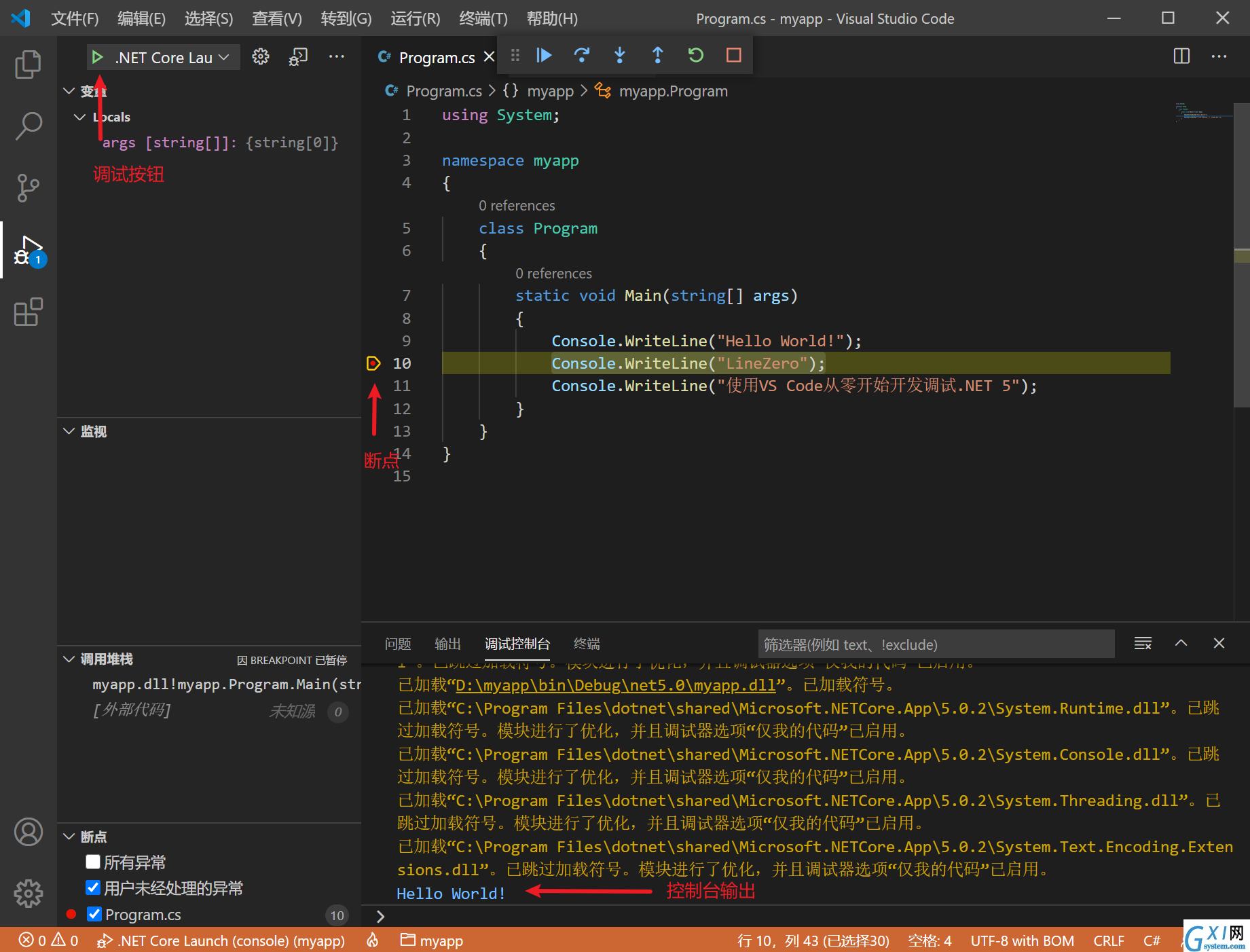Collapse the Locals scope
The width and height of the screenshot is (1250, 952).
[79, 117]
